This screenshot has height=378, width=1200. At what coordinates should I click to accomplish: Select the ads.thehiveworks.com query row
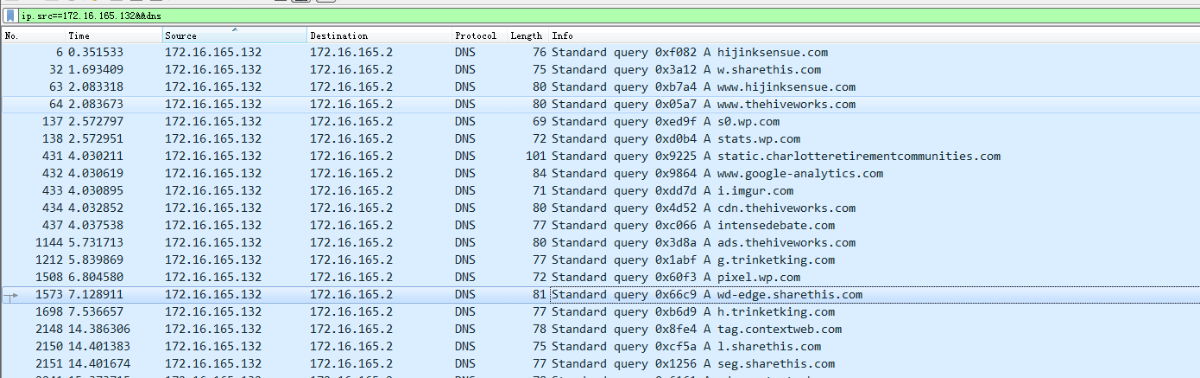tap(600, 243)
